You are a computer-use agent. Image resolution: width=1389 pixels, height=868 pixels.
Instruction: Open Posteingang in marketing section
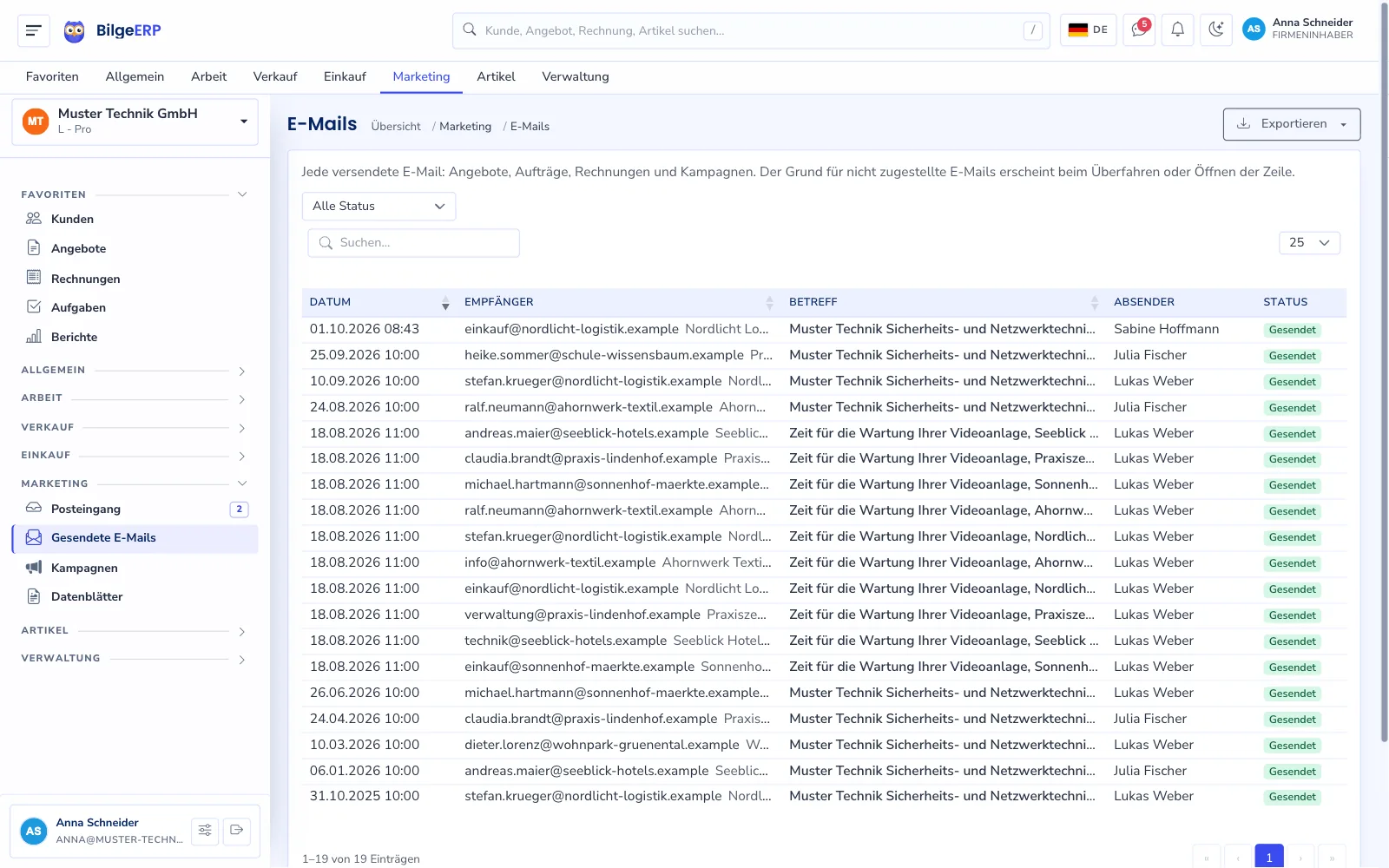[x=135, y=509]
